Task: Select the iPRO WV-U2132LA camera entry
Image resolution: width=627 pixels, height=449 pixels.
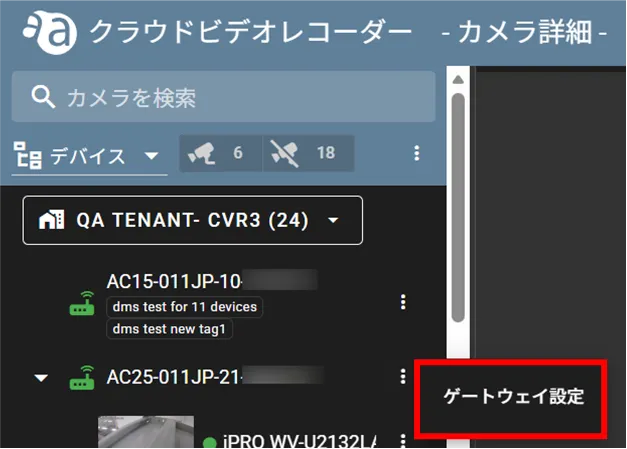Action: (x=300, y=441)
